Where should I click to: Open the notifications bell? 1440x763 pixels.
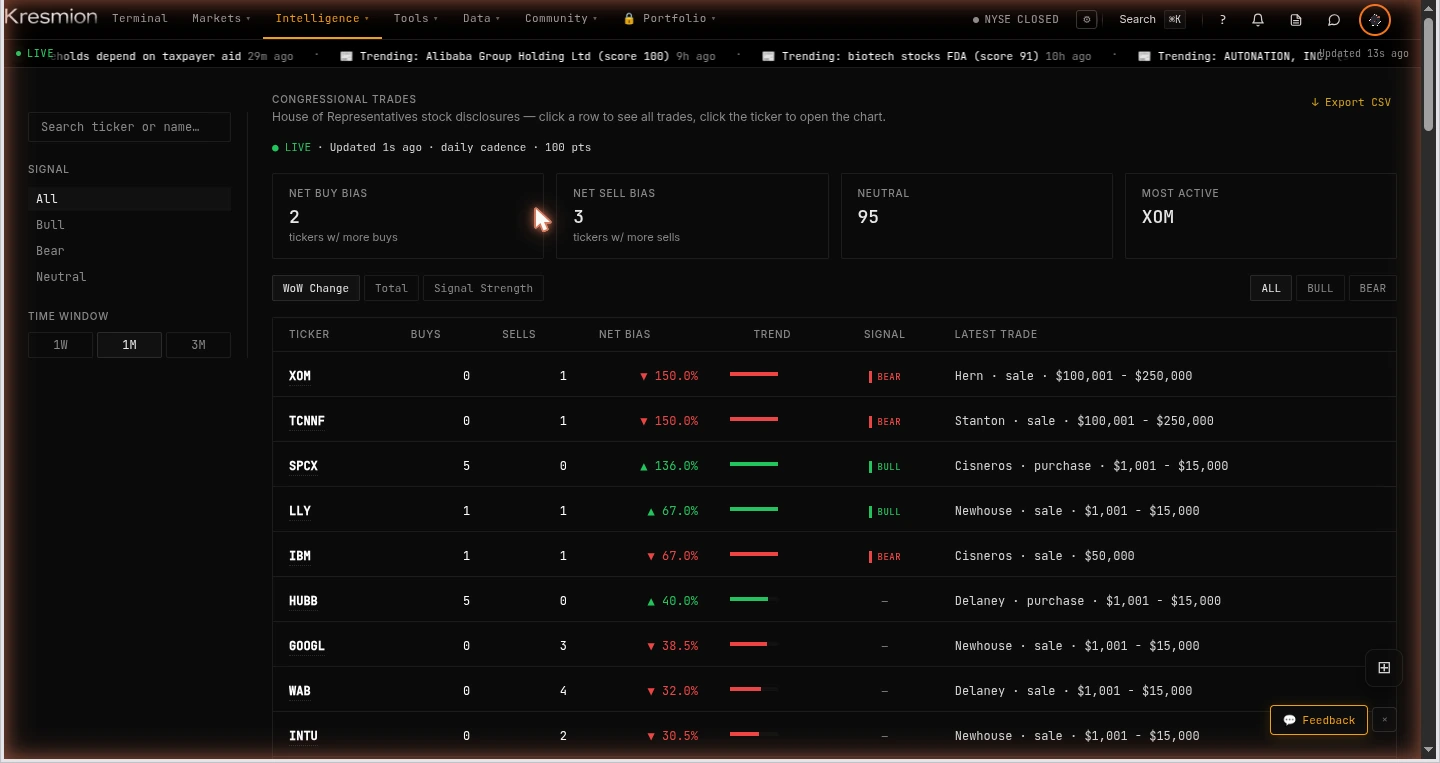click(x=1258, y=19)
